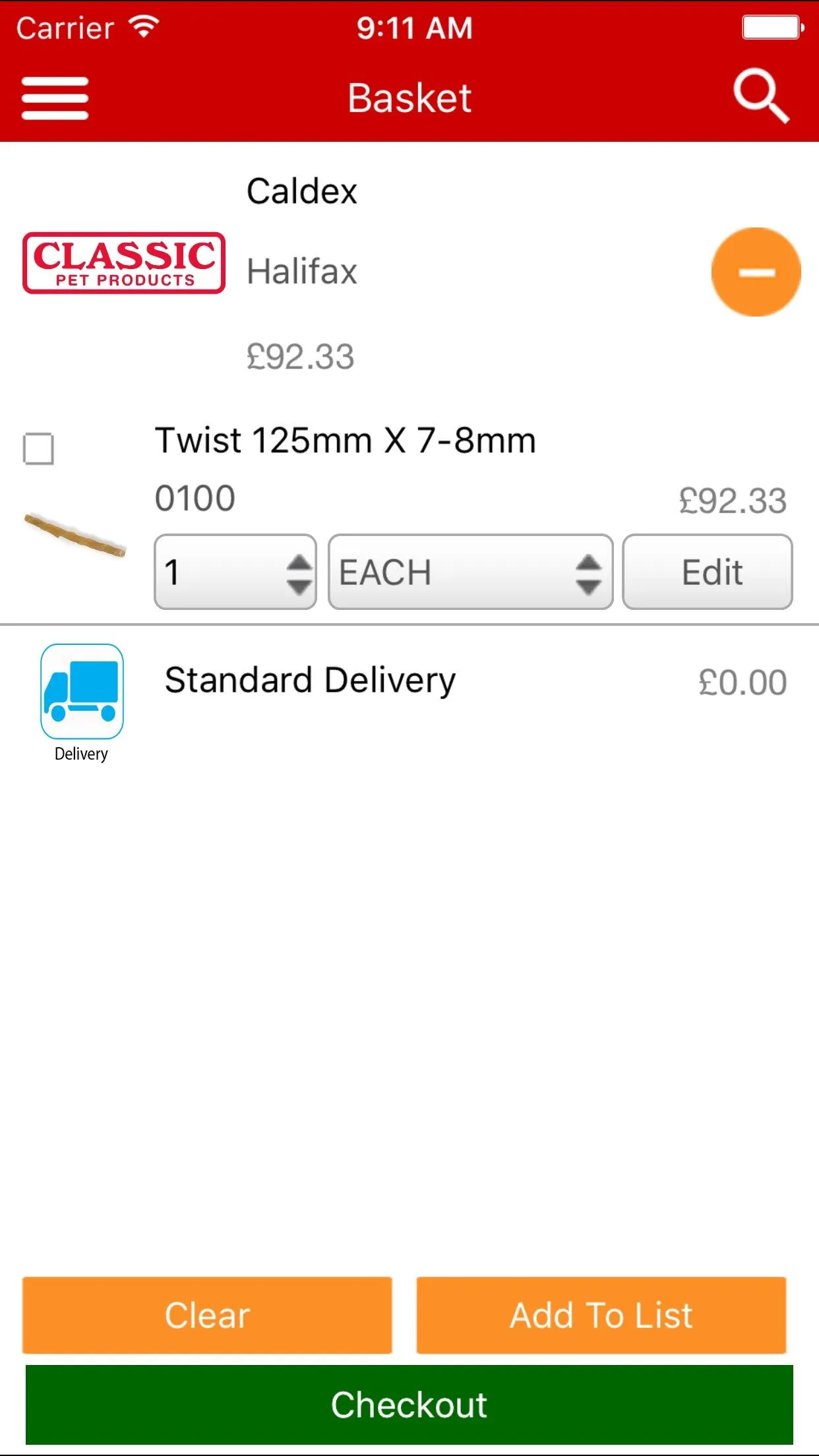Click the quantity dropdown stepper arrows
Viewport: 819px width, 1456px height.
click(299, 572)
